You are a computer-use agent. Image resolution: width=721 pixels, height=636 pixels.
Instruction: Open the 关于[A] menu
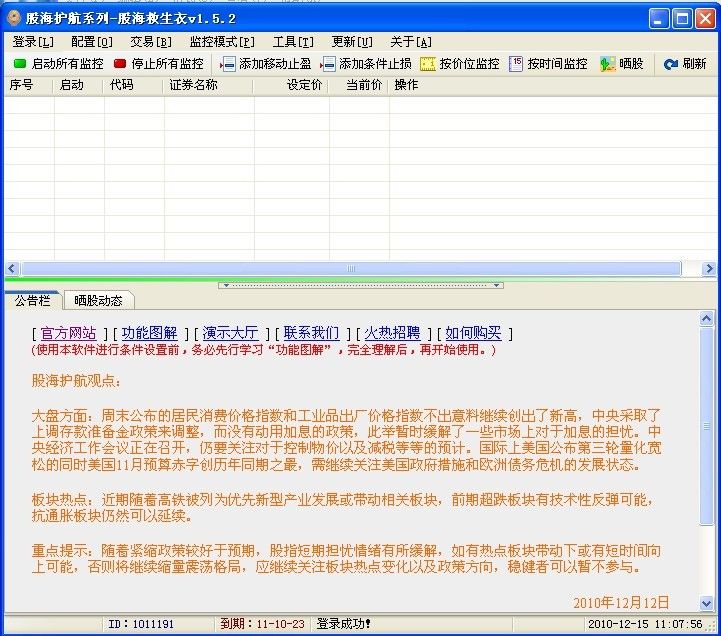pos(411,42)
